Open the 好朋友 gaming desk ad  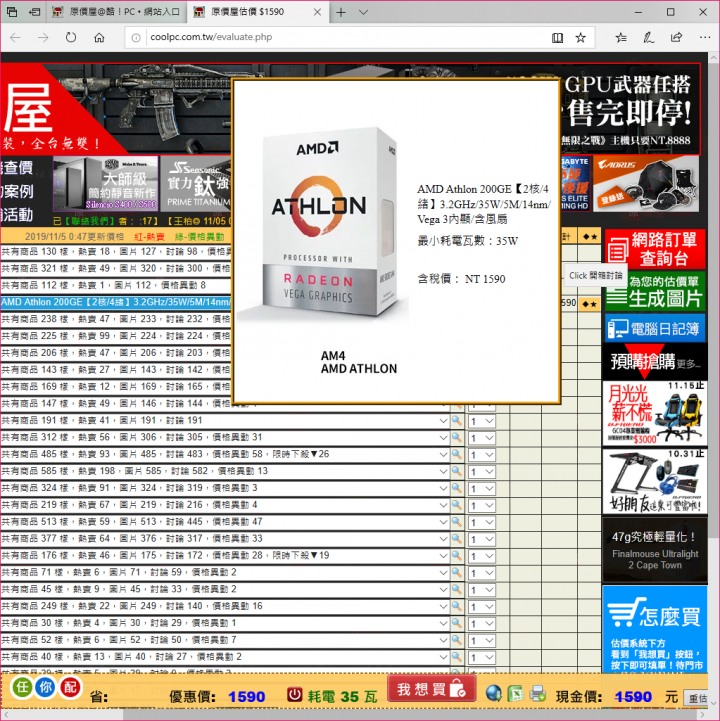[655, 482]
